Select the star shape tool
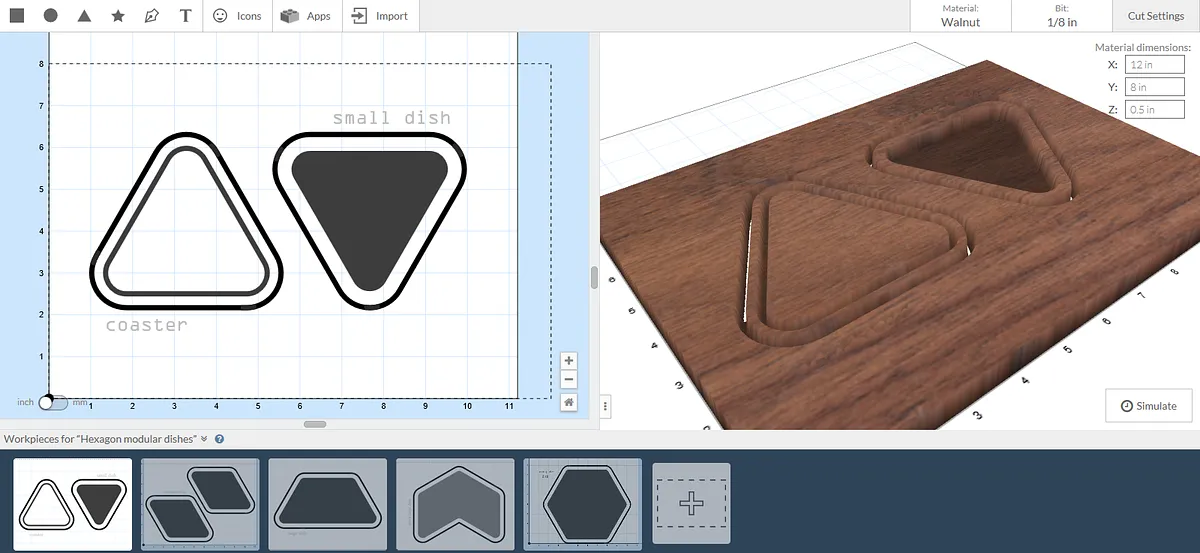1200x553 pixels. point(118,16)
